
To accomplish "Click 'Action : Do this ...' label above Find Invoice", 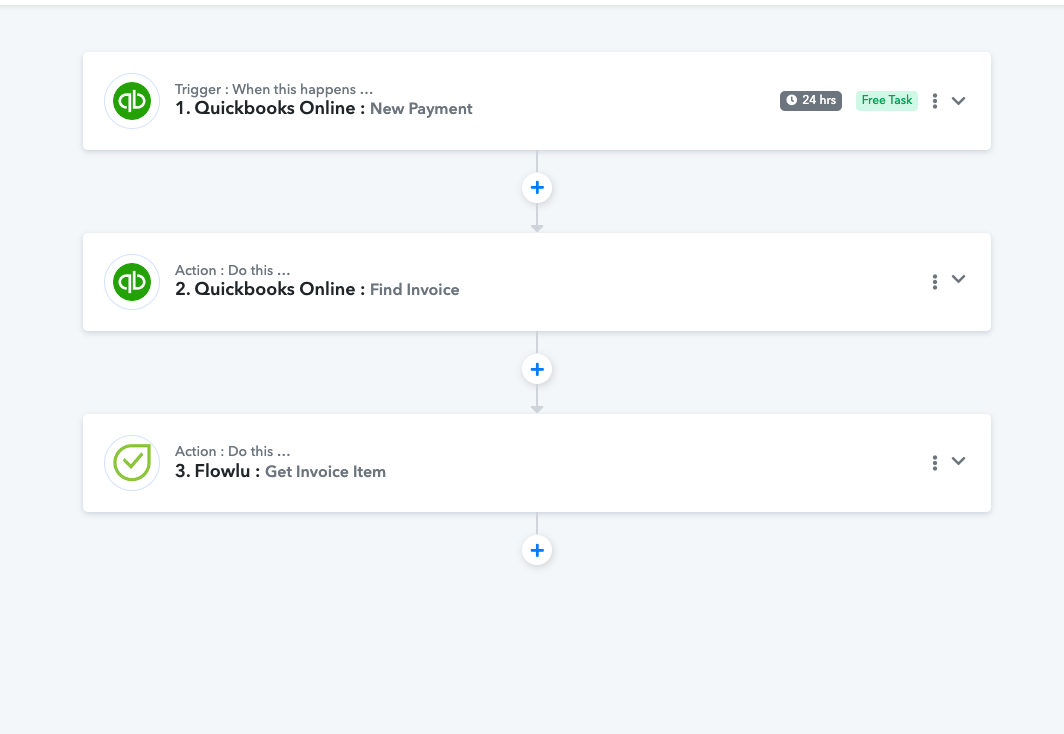I will (x=233, y=271).
